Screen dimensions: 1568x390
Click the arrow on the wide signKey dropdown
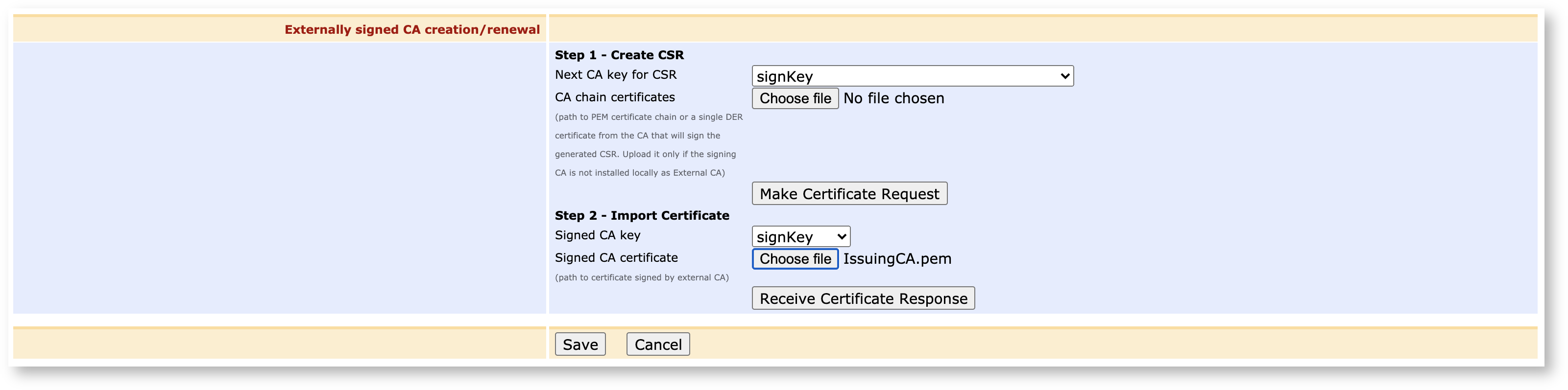(1064, 76)
